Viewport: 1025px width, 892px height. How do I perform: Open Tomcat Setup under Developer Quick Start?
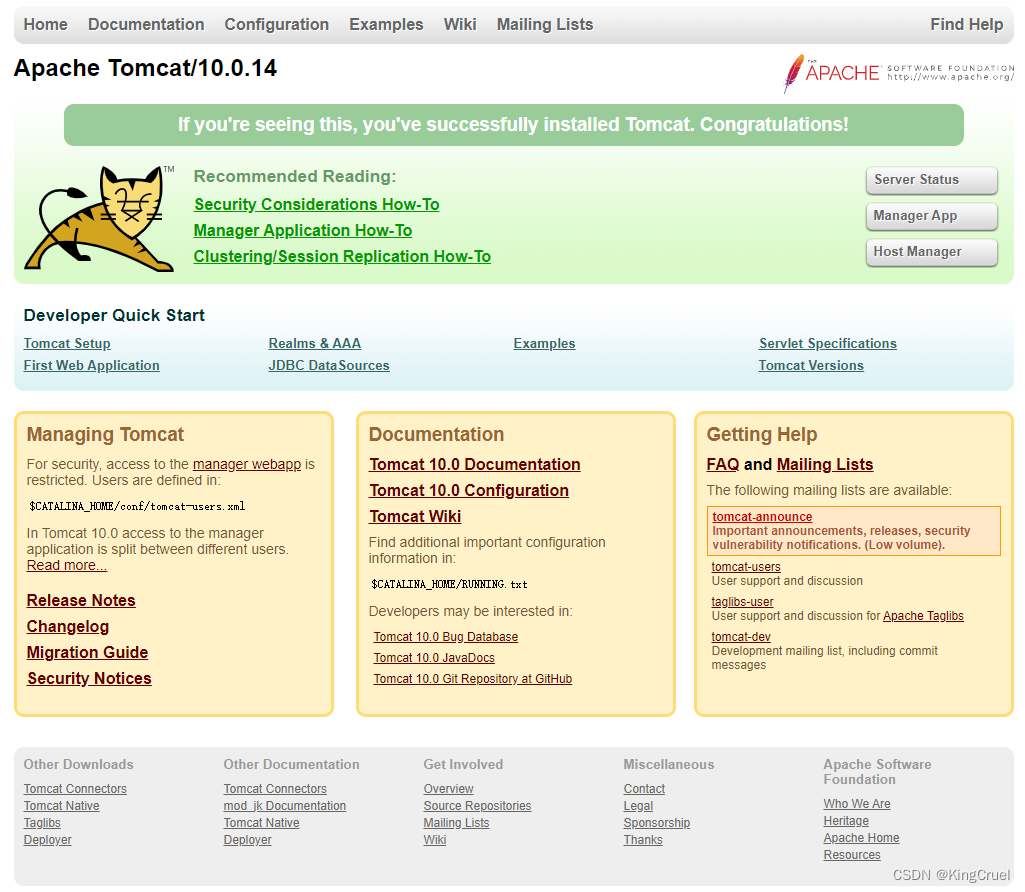pos(66,343)
